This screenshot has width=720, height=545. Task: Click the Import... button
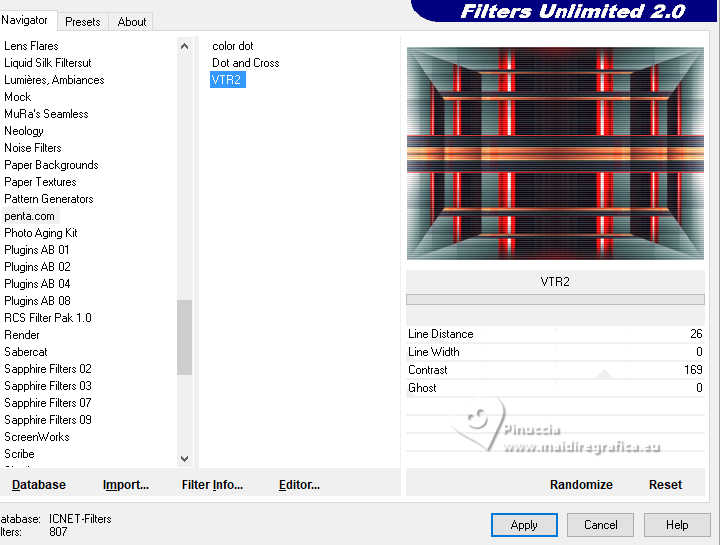(x=126, y=485)
